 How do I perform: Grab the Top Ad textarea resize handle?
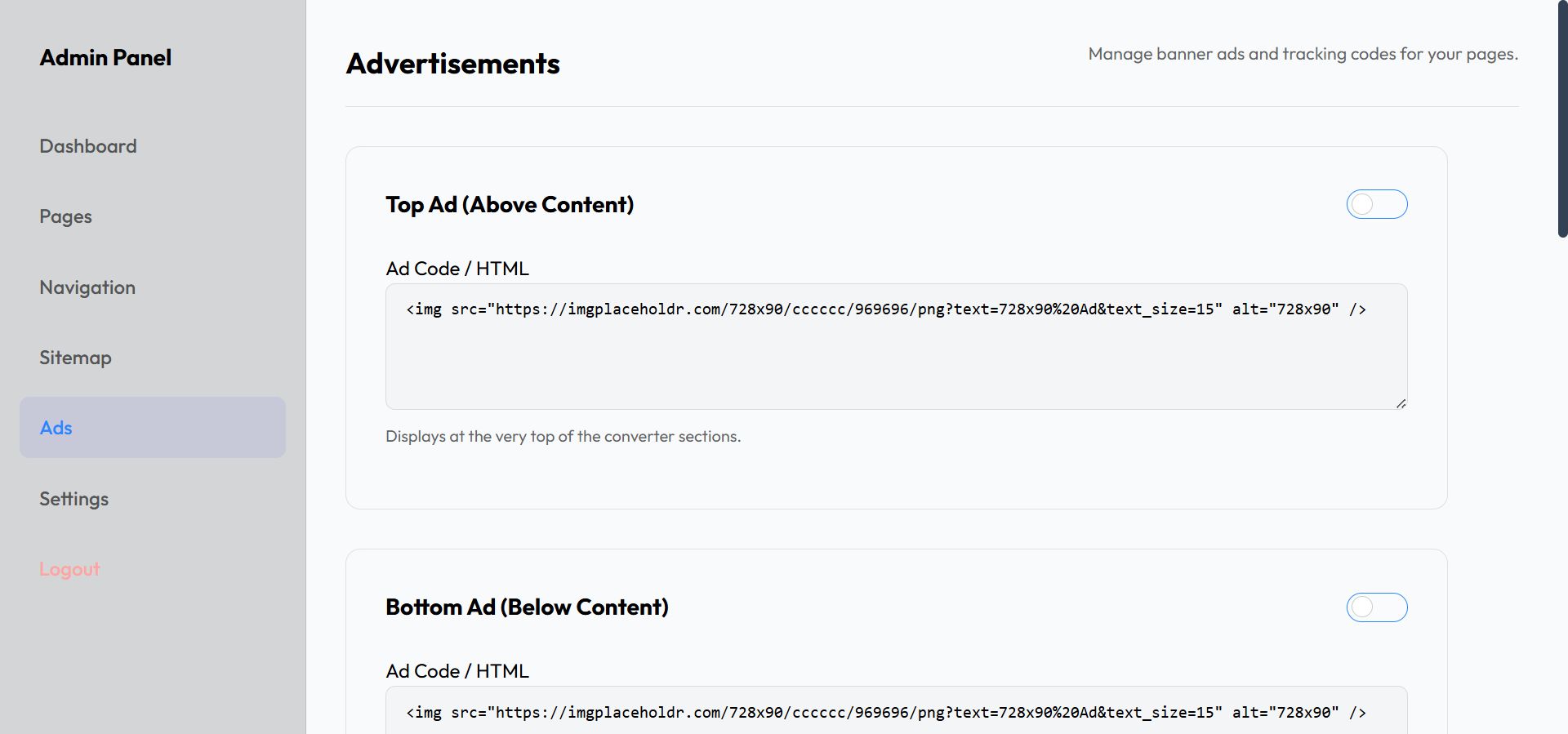click(x=1401, y=403)
